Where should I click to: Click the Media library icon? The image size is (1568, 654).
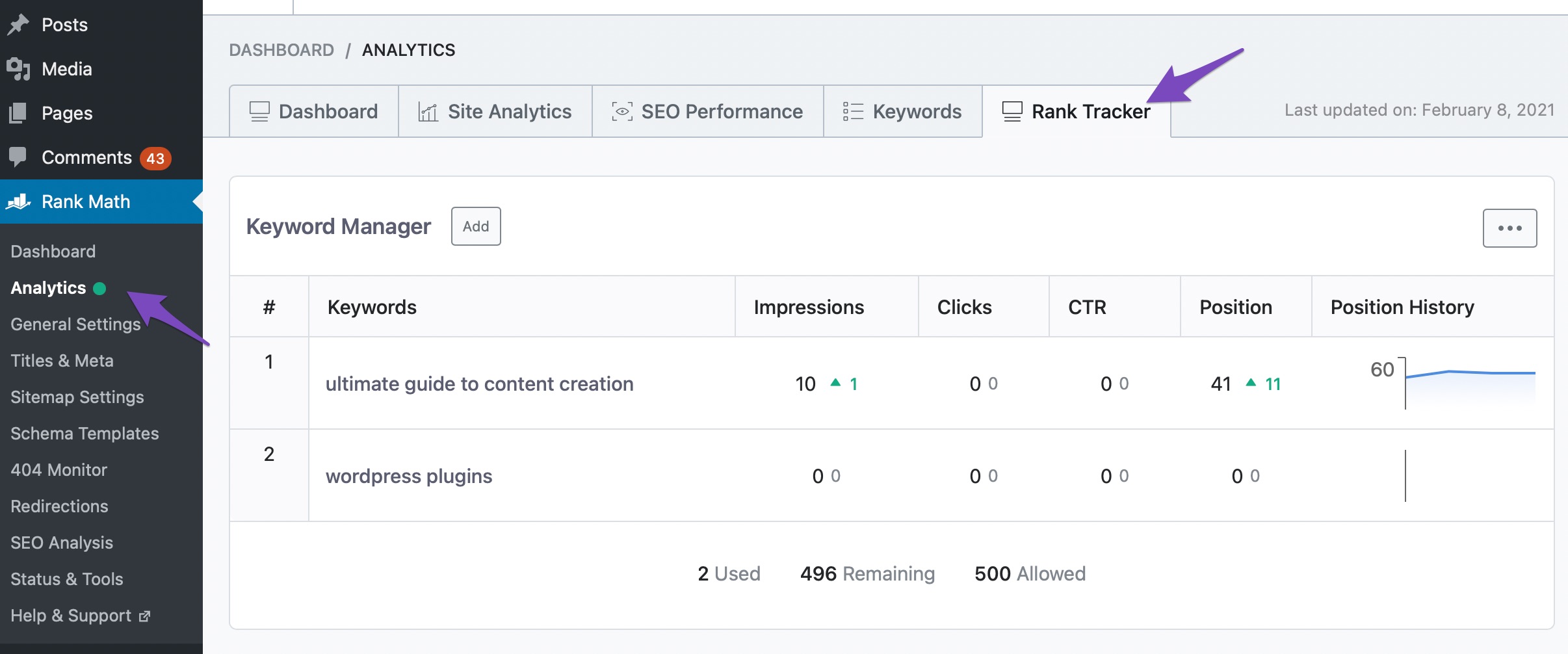point(18,69)
